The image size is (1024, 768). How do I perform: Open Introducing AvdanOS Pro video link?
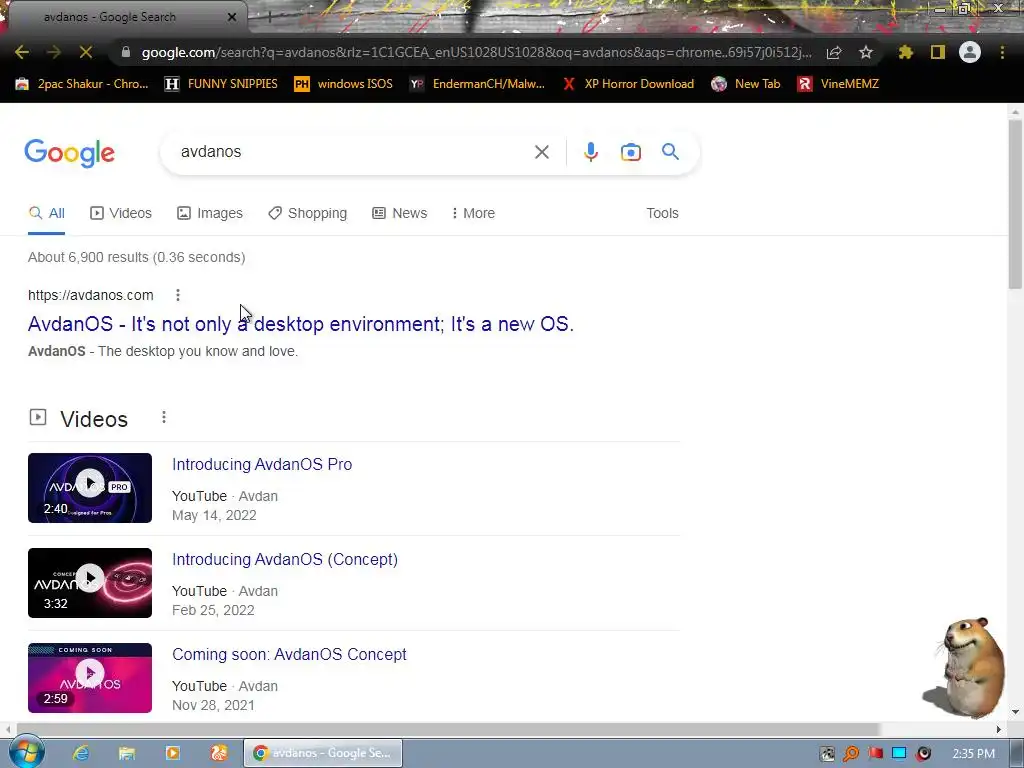(262, 464)
